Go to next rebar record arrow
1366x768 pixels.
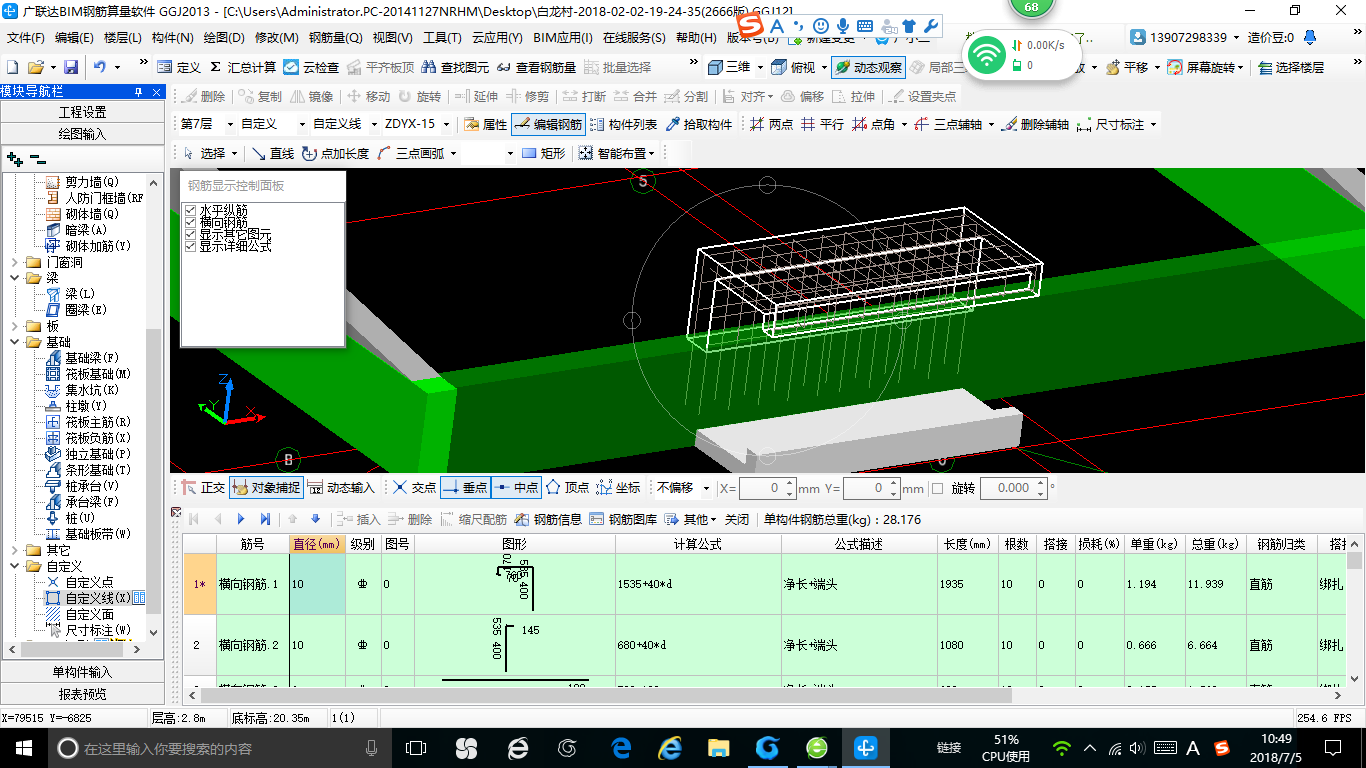tap(241, 519)
